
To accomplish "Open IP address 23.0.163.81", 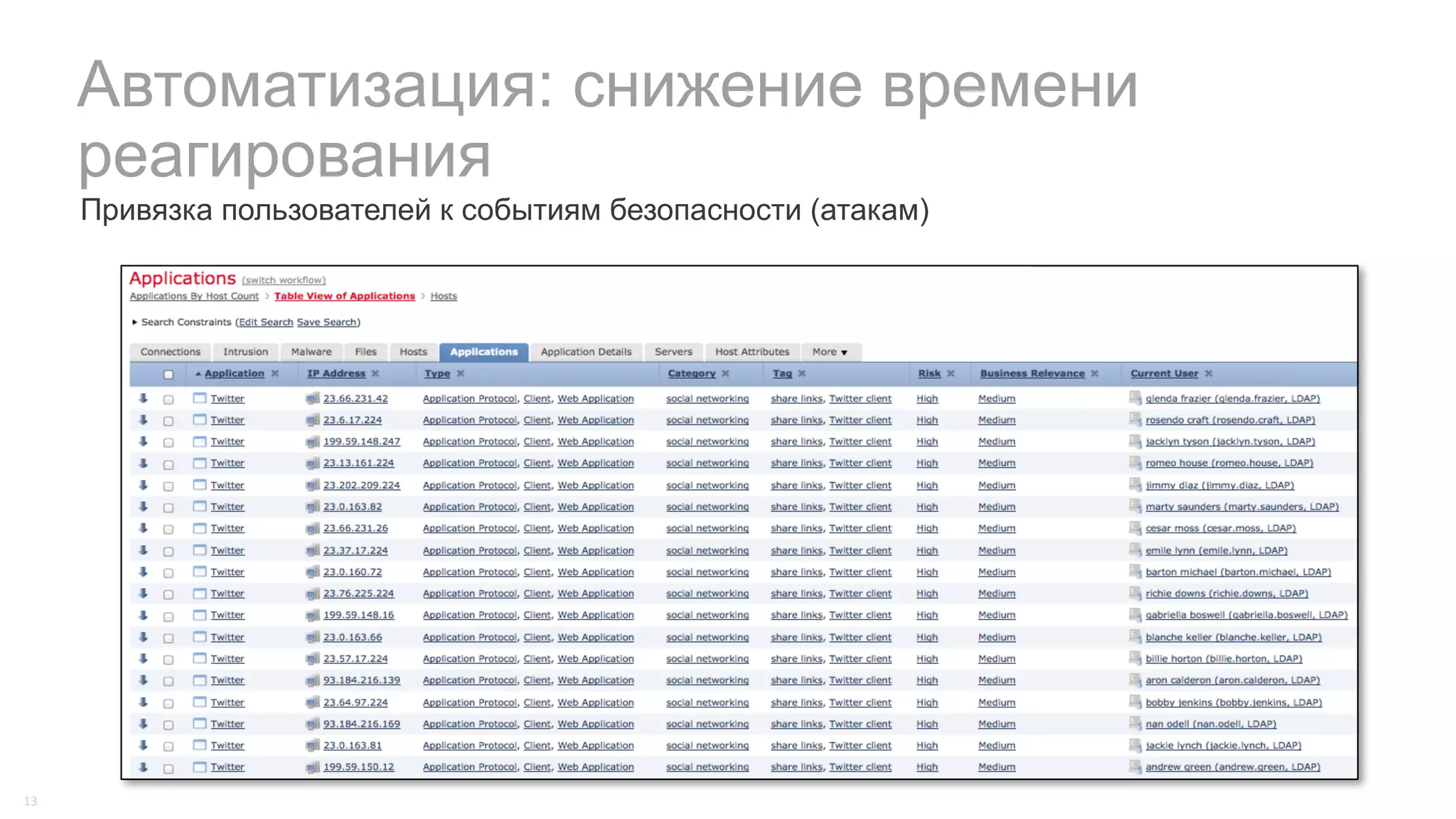I will point(353,746).
